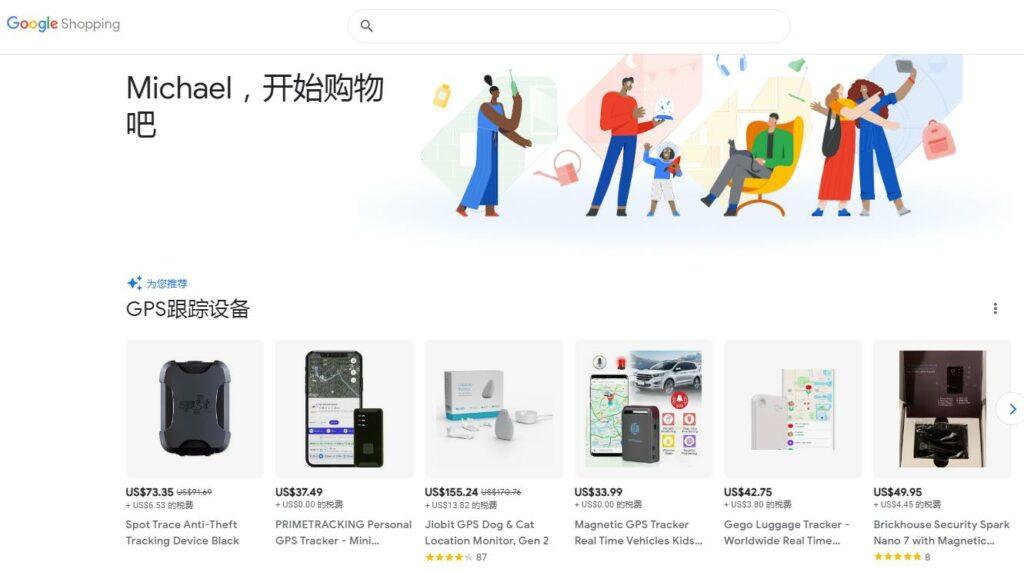Open PRIMETRACKING Personal GPS Tracker image

tap(344, 409)
